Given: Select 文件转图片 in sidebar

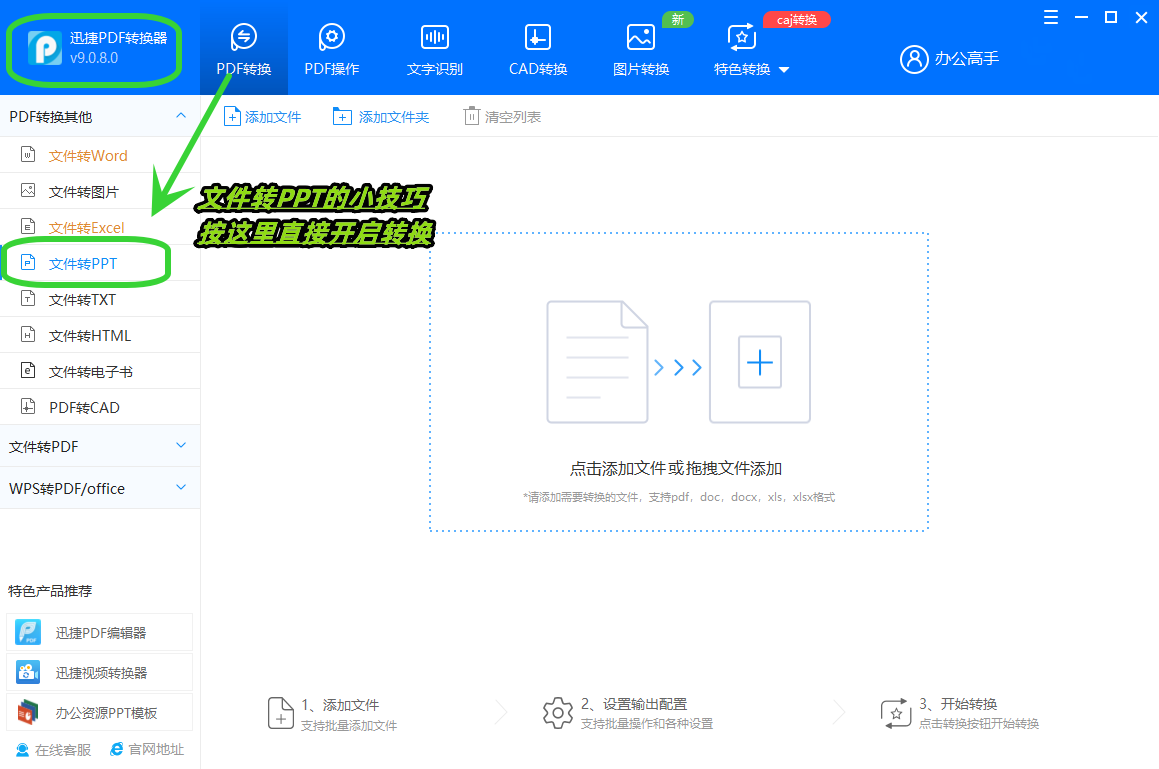Looking at the screenshot, I should click(x=100, y=192).
